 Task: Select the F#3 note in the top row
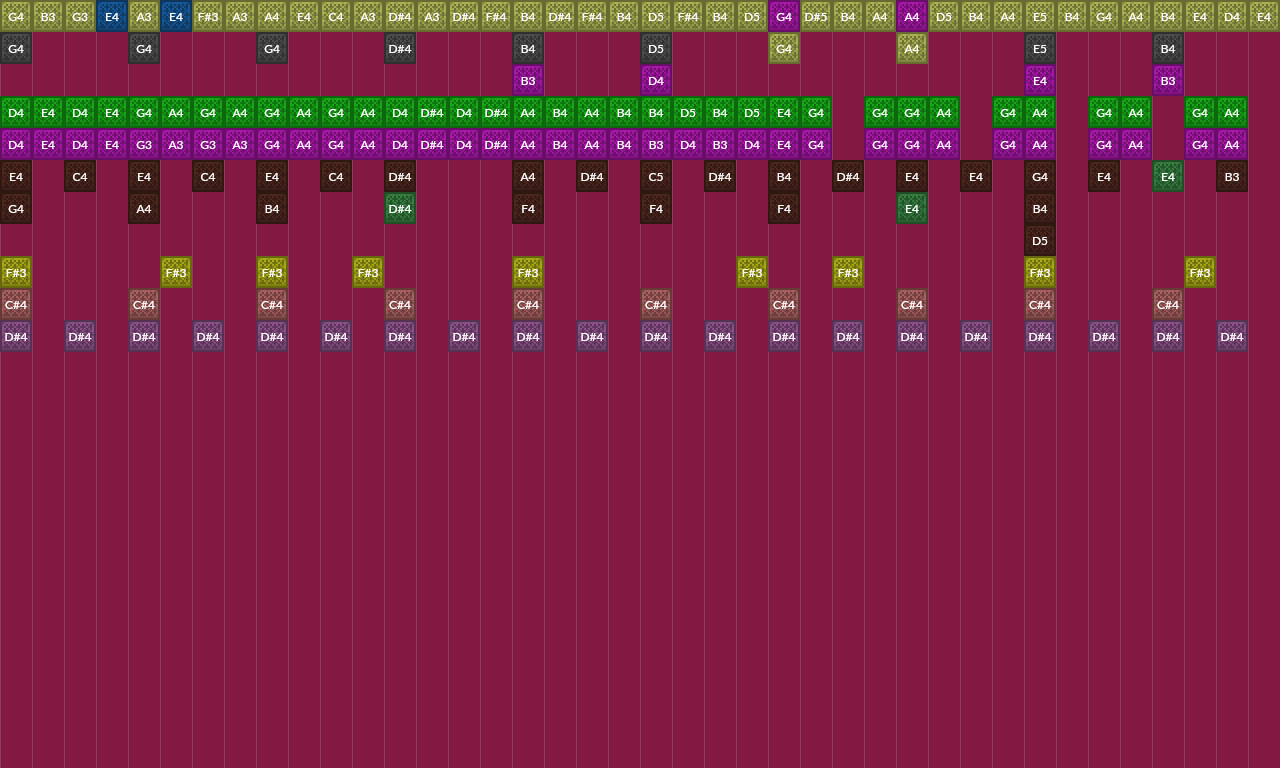tap(208, 16)
